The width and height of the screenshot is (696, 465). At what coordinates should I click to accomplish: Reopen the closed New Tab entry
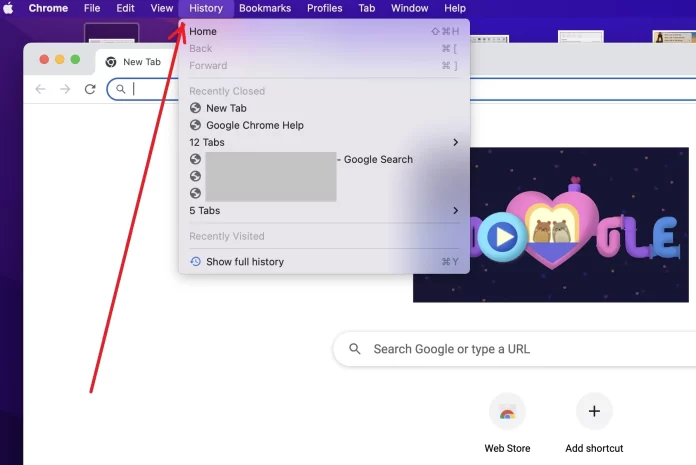click(324, 108)
